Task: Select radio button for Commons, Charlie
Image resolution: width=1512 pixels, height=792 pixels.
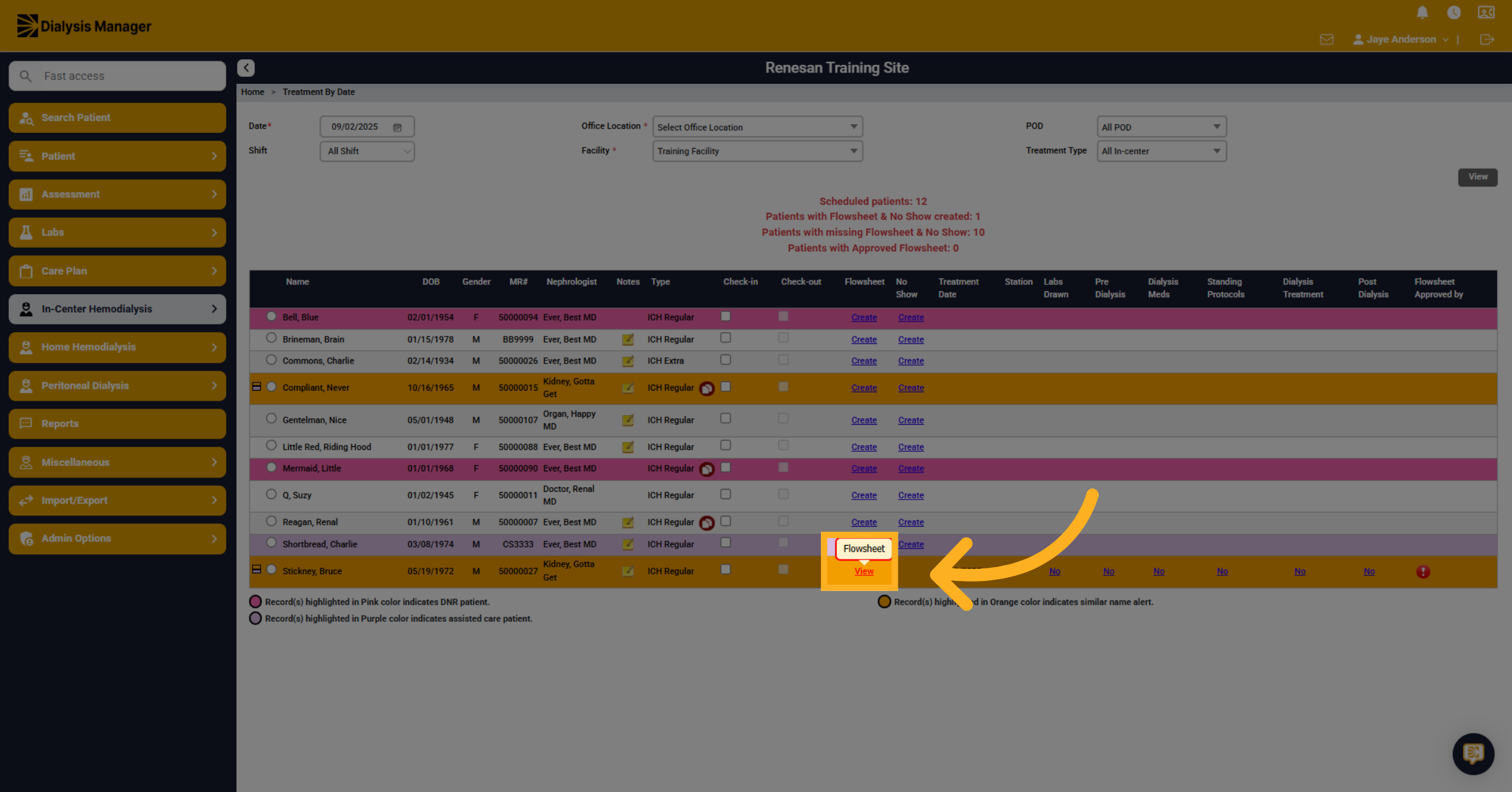Action: (271, 360)
